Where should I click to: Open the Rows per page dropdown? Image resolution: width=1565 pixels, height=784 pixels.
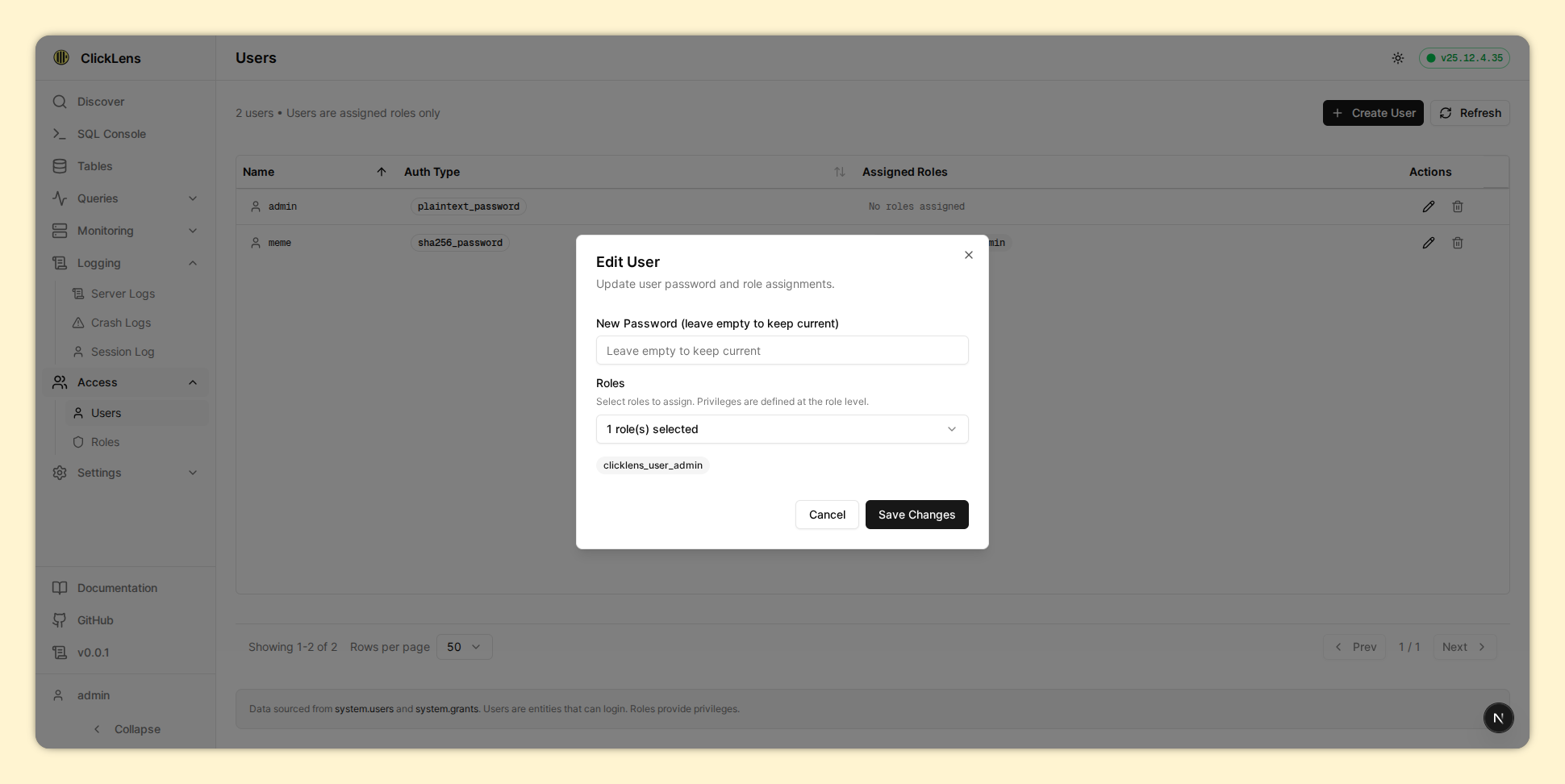[x=464, y=647]
